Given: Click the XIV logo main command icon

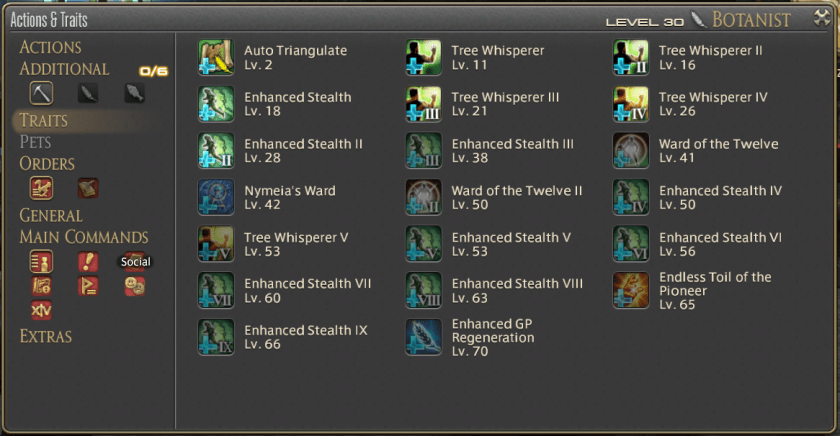Looking at the screenshot, I should point(41,310).
